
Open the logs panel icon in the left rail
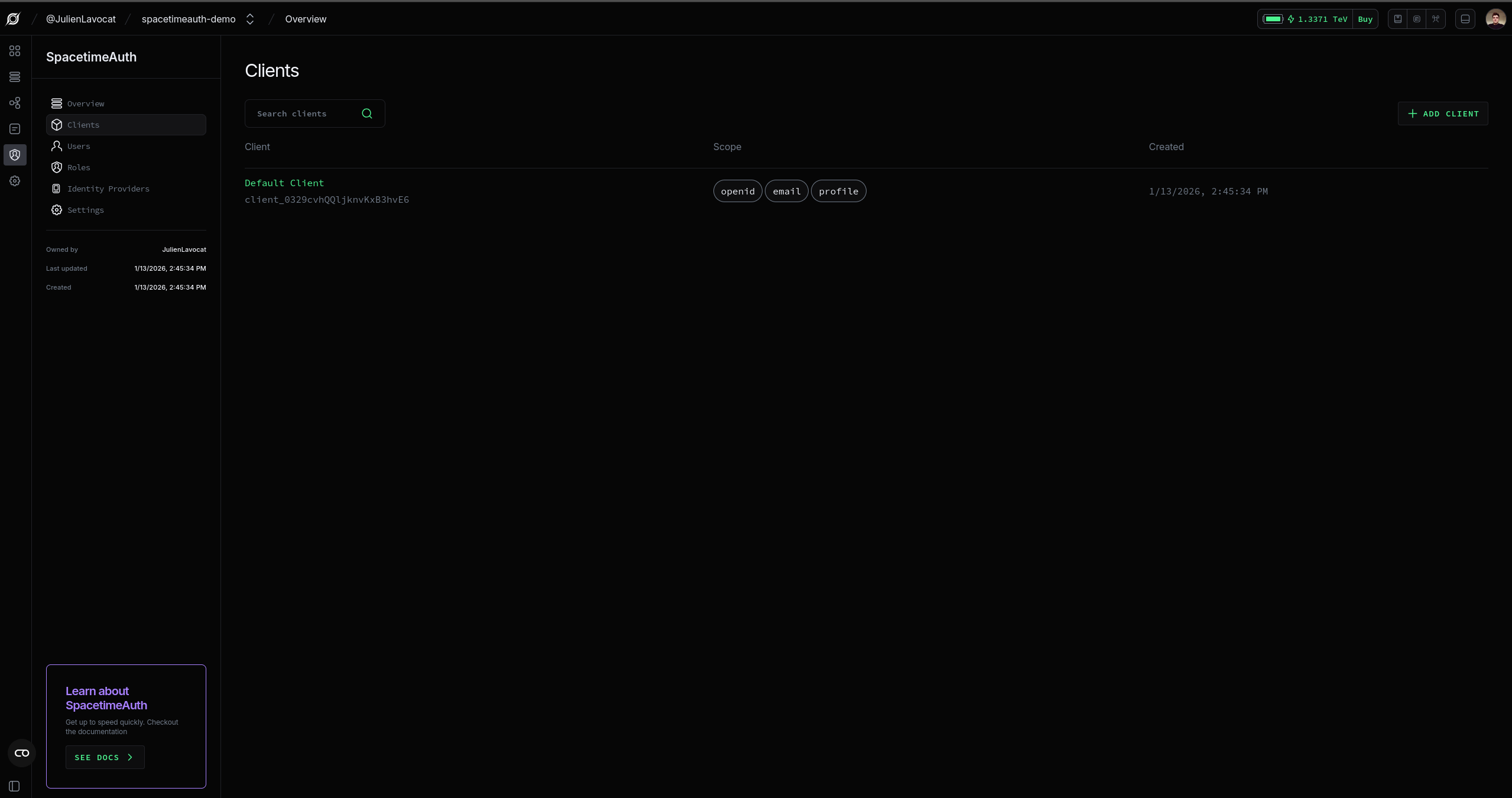click(x=14, y=128)
